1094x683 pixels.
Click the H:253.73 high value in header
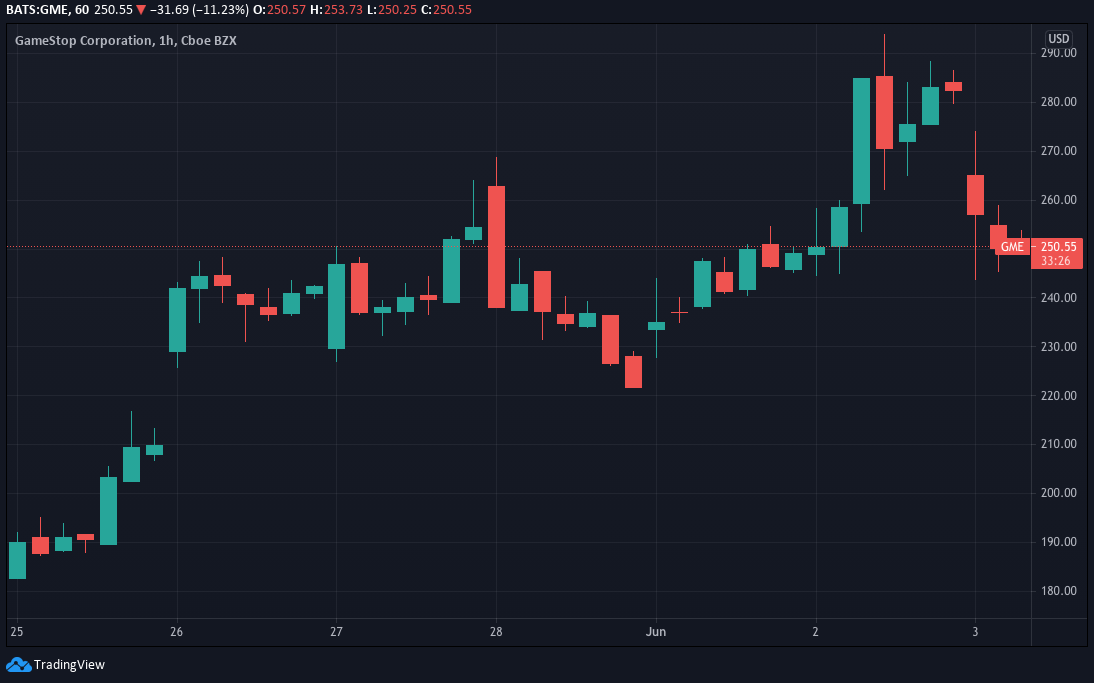336,10
